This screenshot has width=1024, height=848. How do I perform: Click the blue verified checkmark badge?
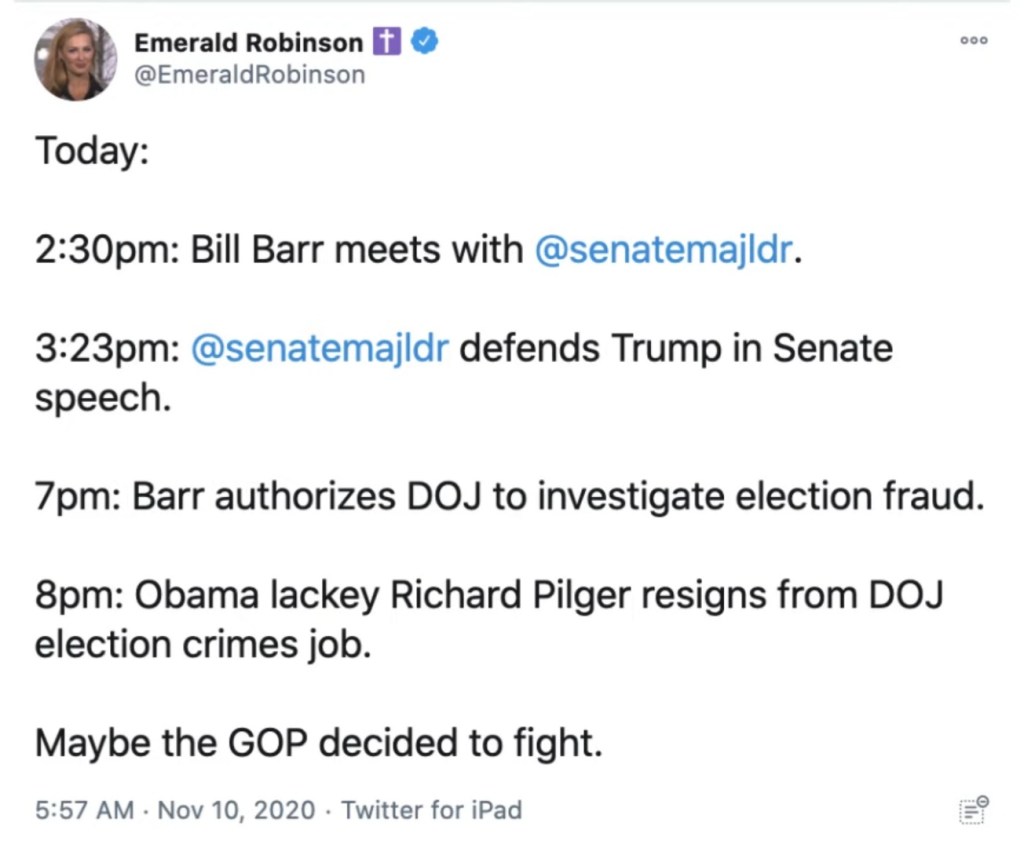[425, 42]
